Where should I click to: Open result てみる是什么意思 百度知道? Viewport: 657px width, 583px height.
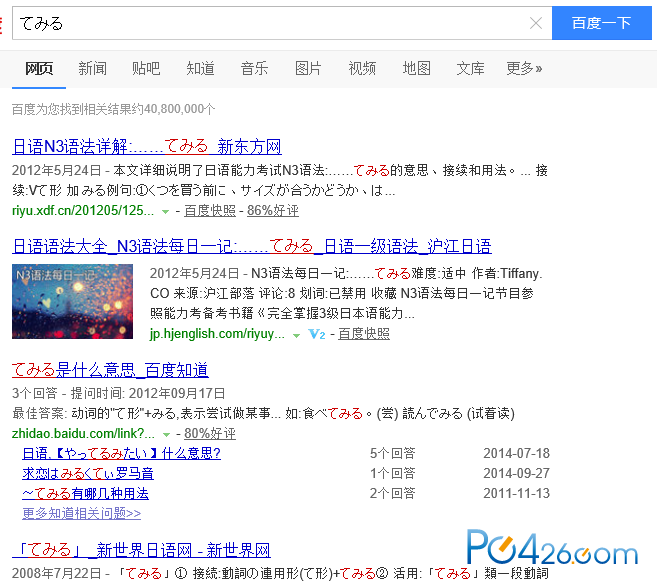tap(110, 370)
